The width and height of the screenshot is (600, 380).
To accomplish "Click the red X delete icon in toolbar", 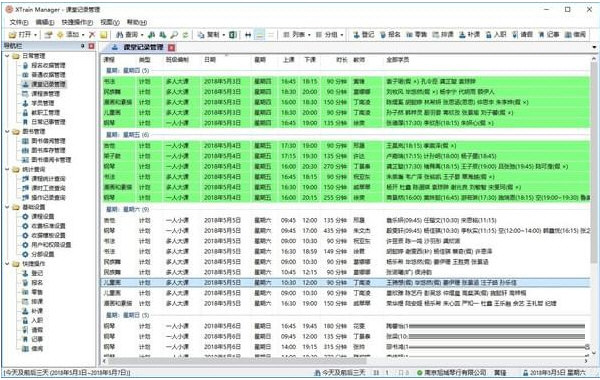I will (92, 35).
